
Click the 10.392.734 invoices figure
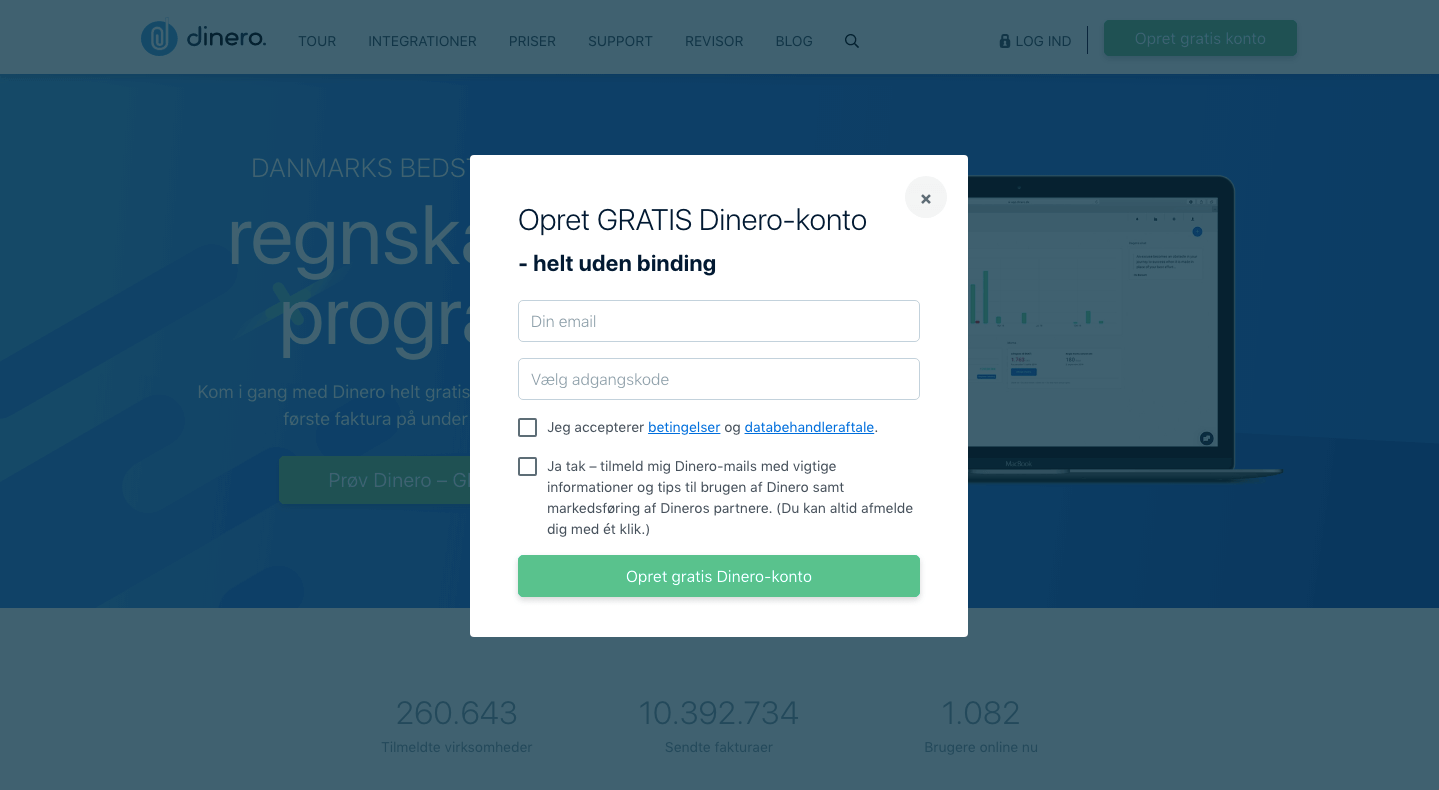[719, 713]
